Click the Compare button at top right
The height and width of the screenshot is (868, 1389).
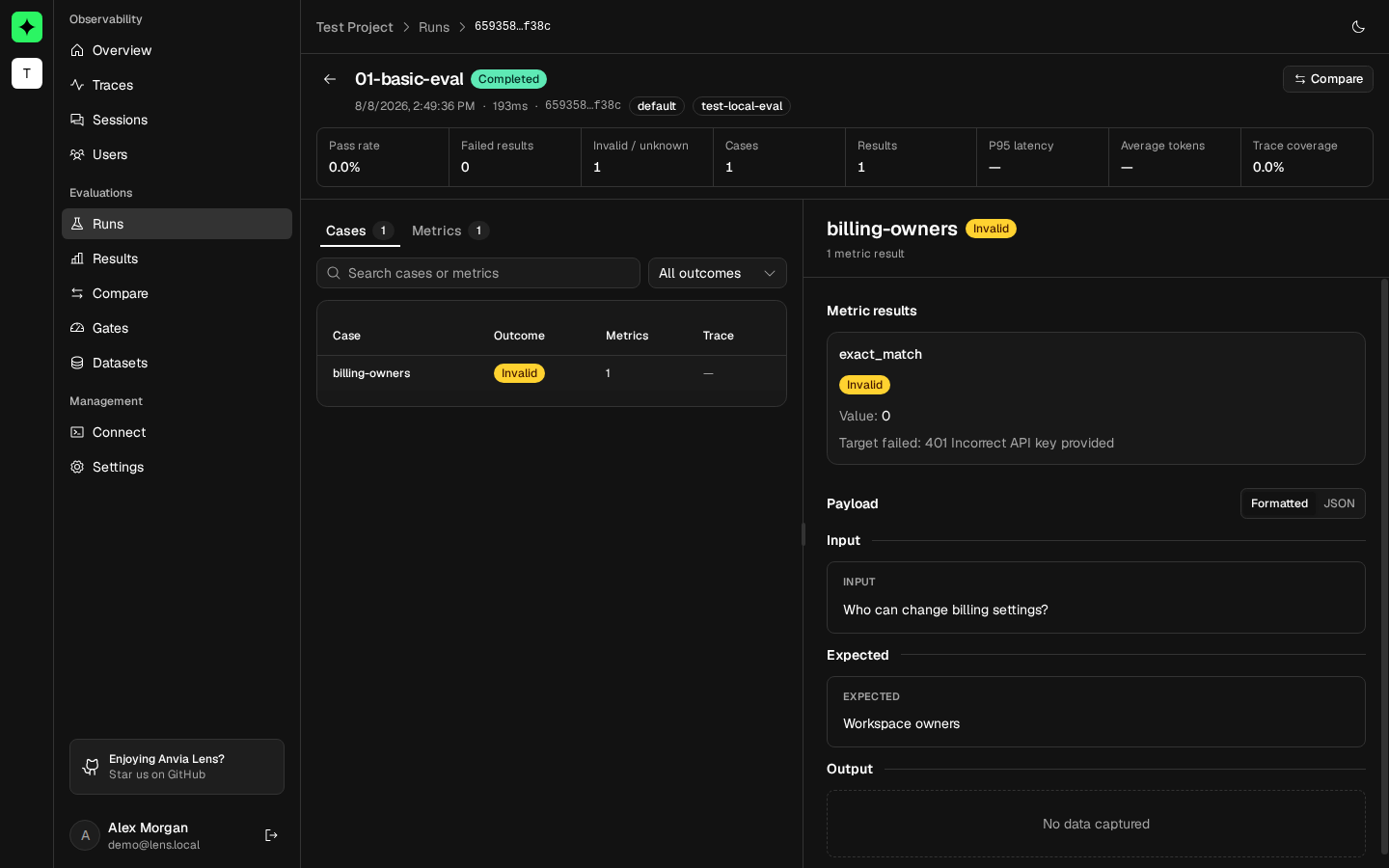[1327, 79]
